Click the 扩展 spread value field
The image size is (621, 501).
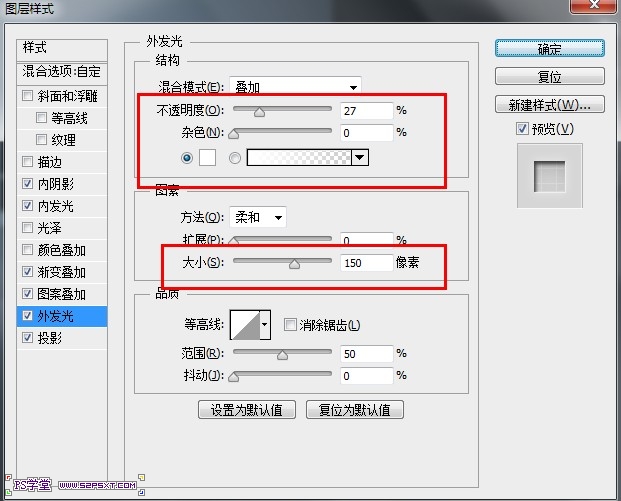(366, 239)
